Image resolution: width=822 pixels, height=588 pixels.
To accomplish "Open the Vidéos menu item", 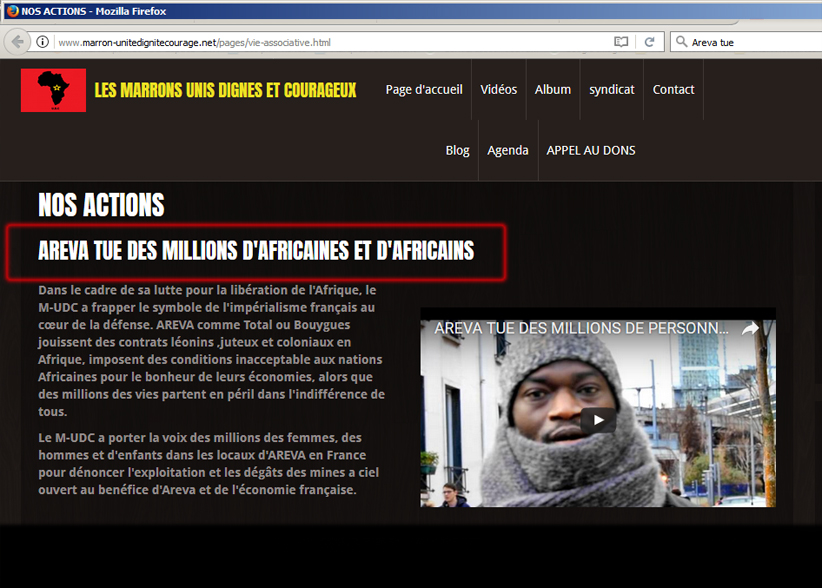I will tap(499, 90).
